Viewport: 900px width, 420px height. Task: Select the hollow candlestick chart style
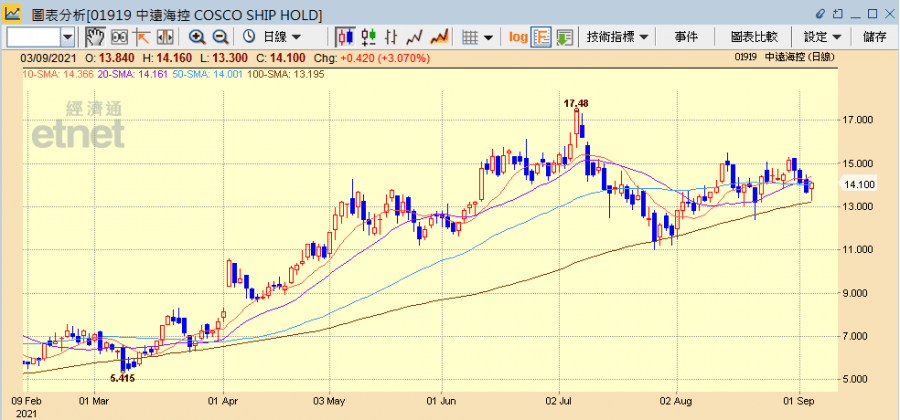(369, 37)
